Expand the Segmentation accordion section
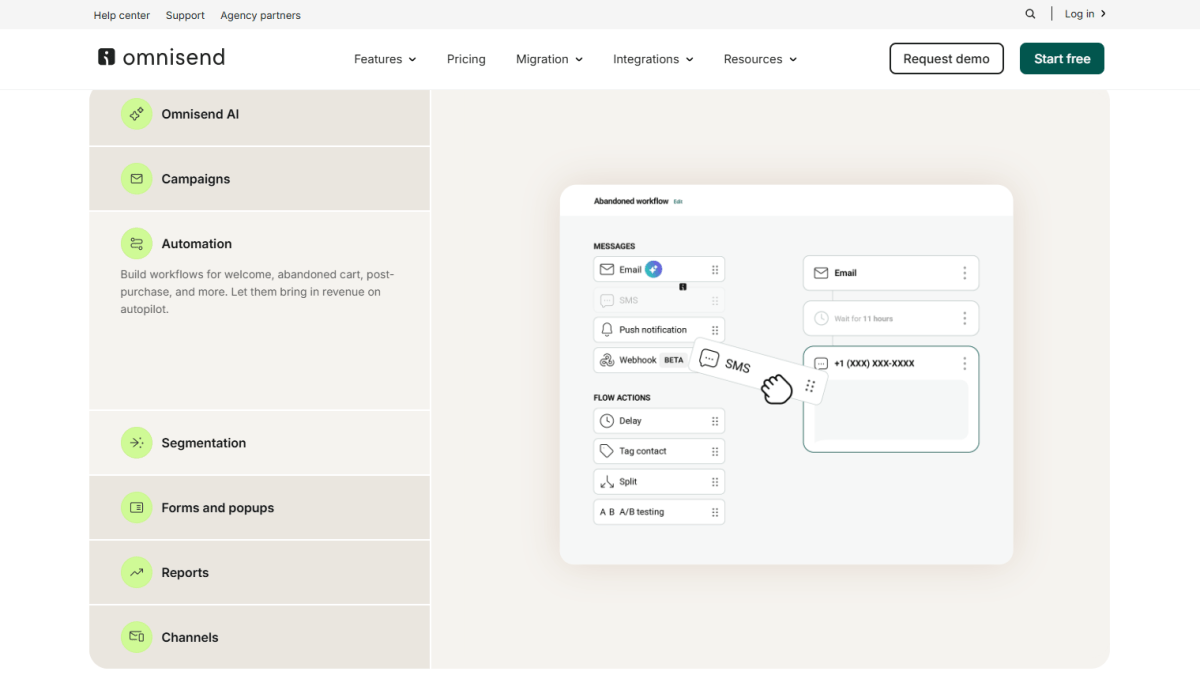Screen dimensions: 1200x679 click(260, 443)
